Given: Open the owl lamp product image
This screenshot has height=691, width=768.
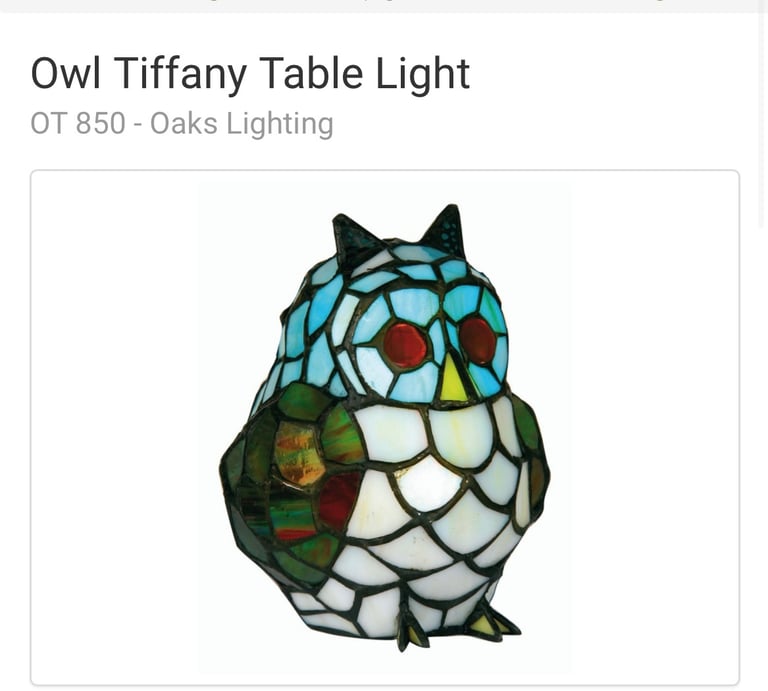Looking at the screenshot, I should [x=384, y=428].
